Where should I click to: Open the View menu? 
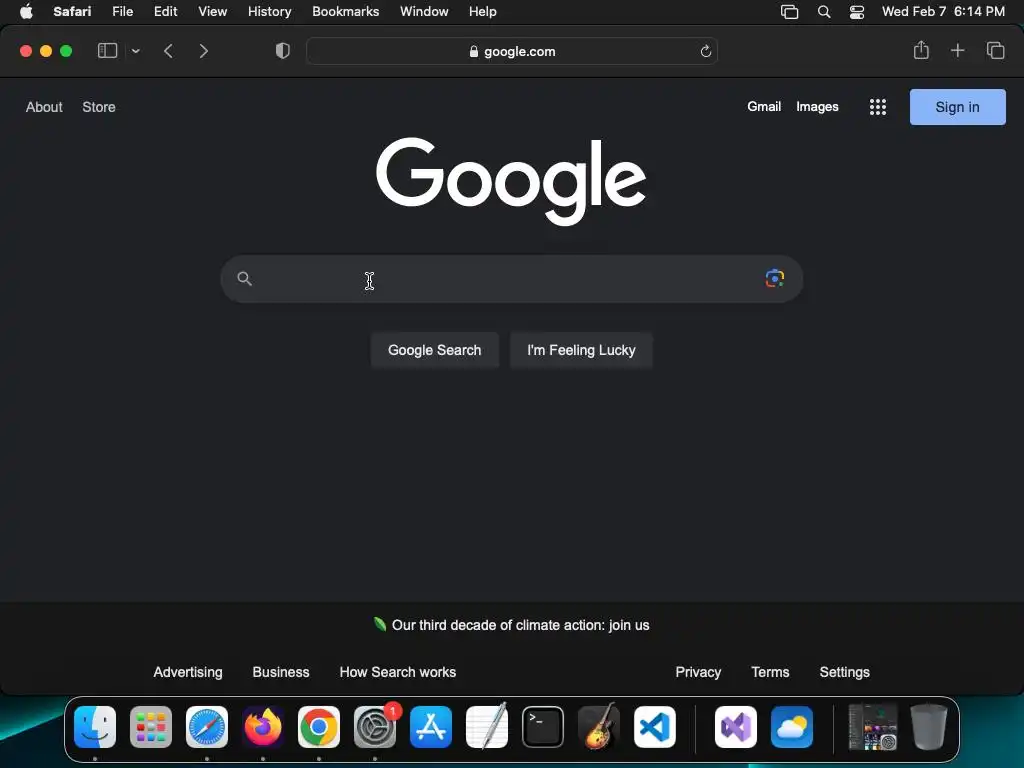(212, 12)
